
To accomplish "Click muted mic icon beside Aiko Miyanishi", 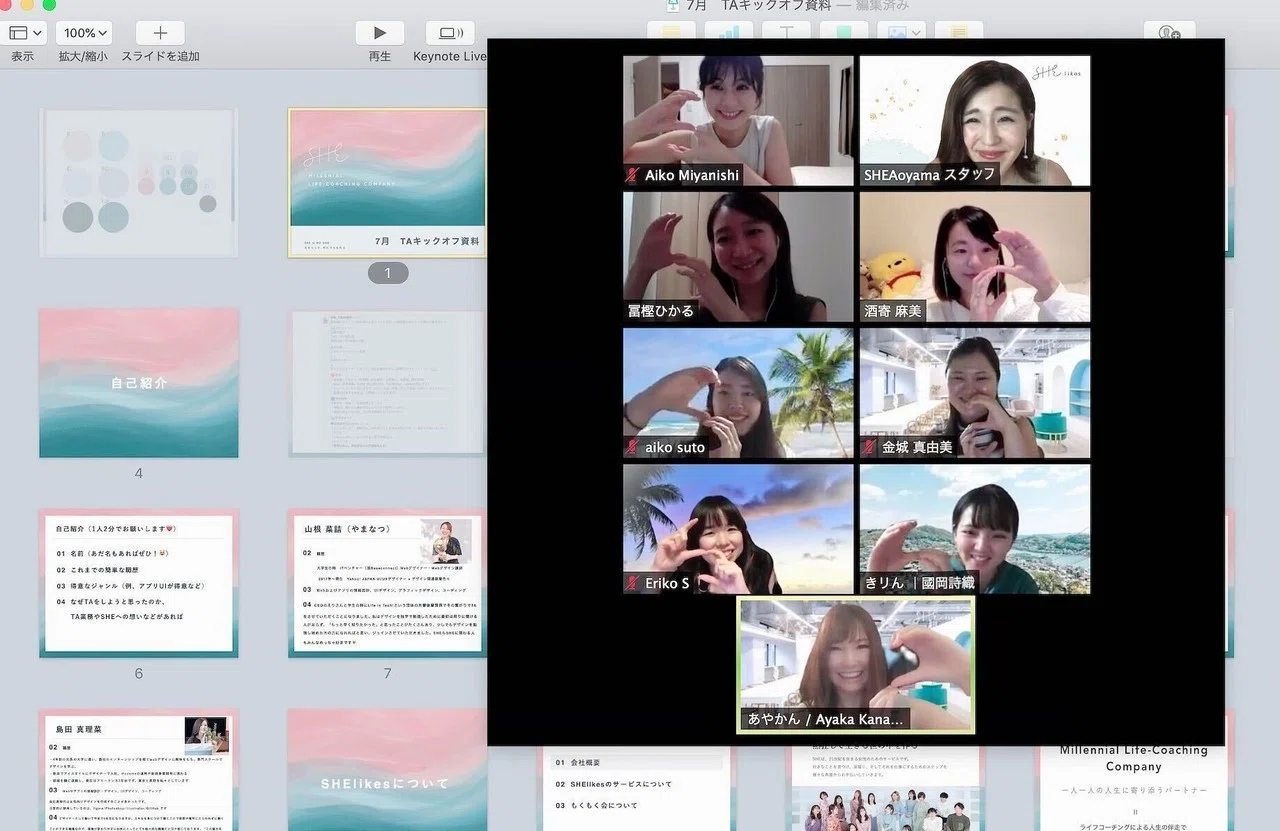I will (x=633, y=175).
